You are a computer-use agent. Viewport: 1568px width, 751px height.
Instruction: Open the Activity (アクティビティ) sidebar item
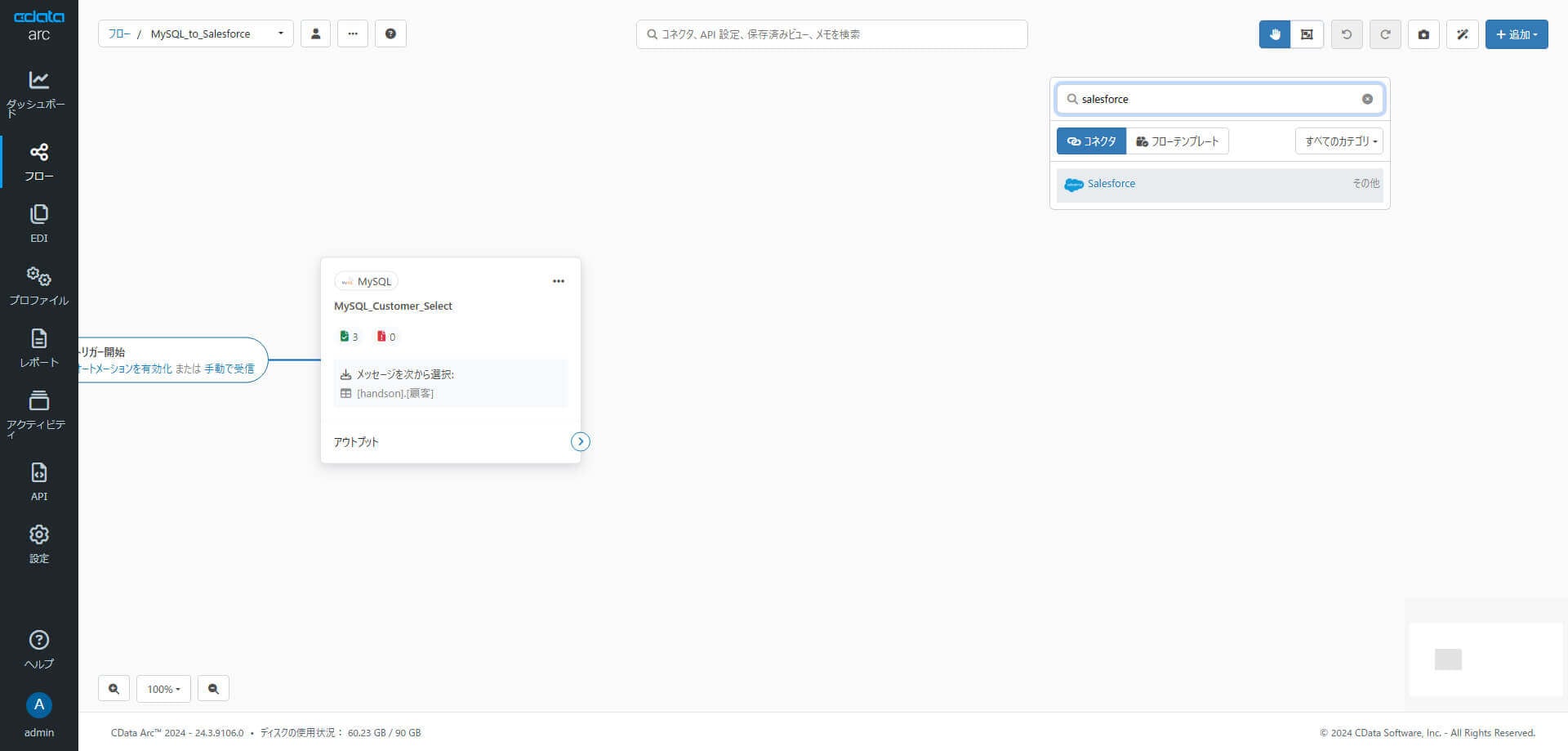click(38, 414)
